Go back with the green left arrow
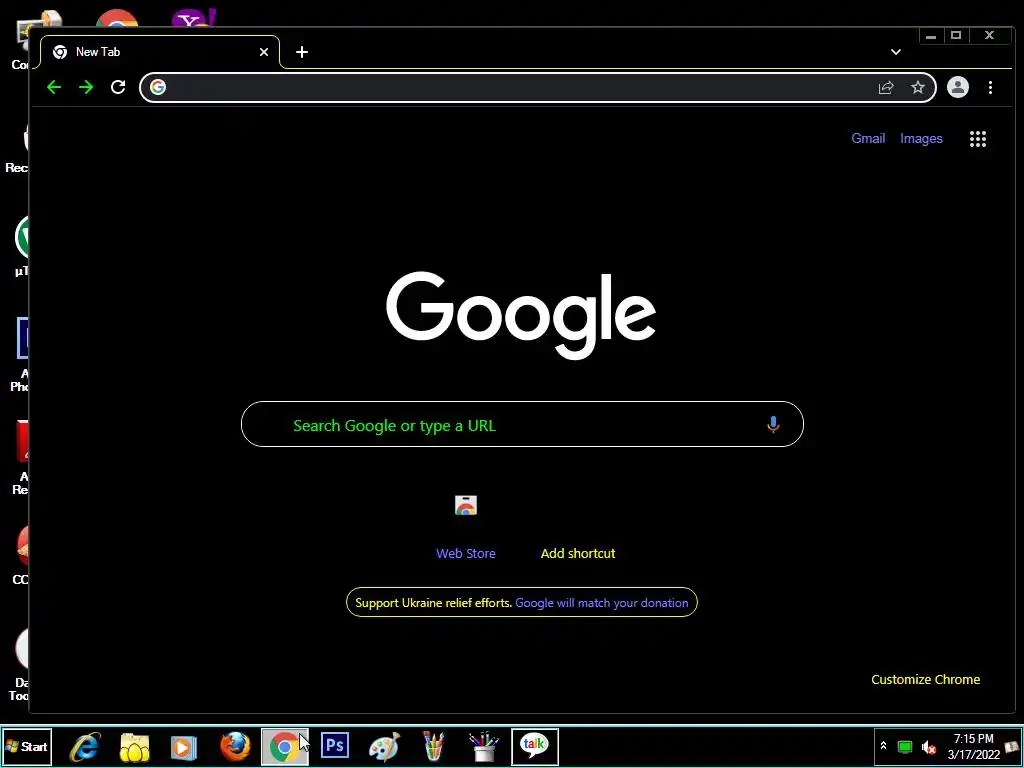The height and width of the screenshot is (768, 1024). 54,87
